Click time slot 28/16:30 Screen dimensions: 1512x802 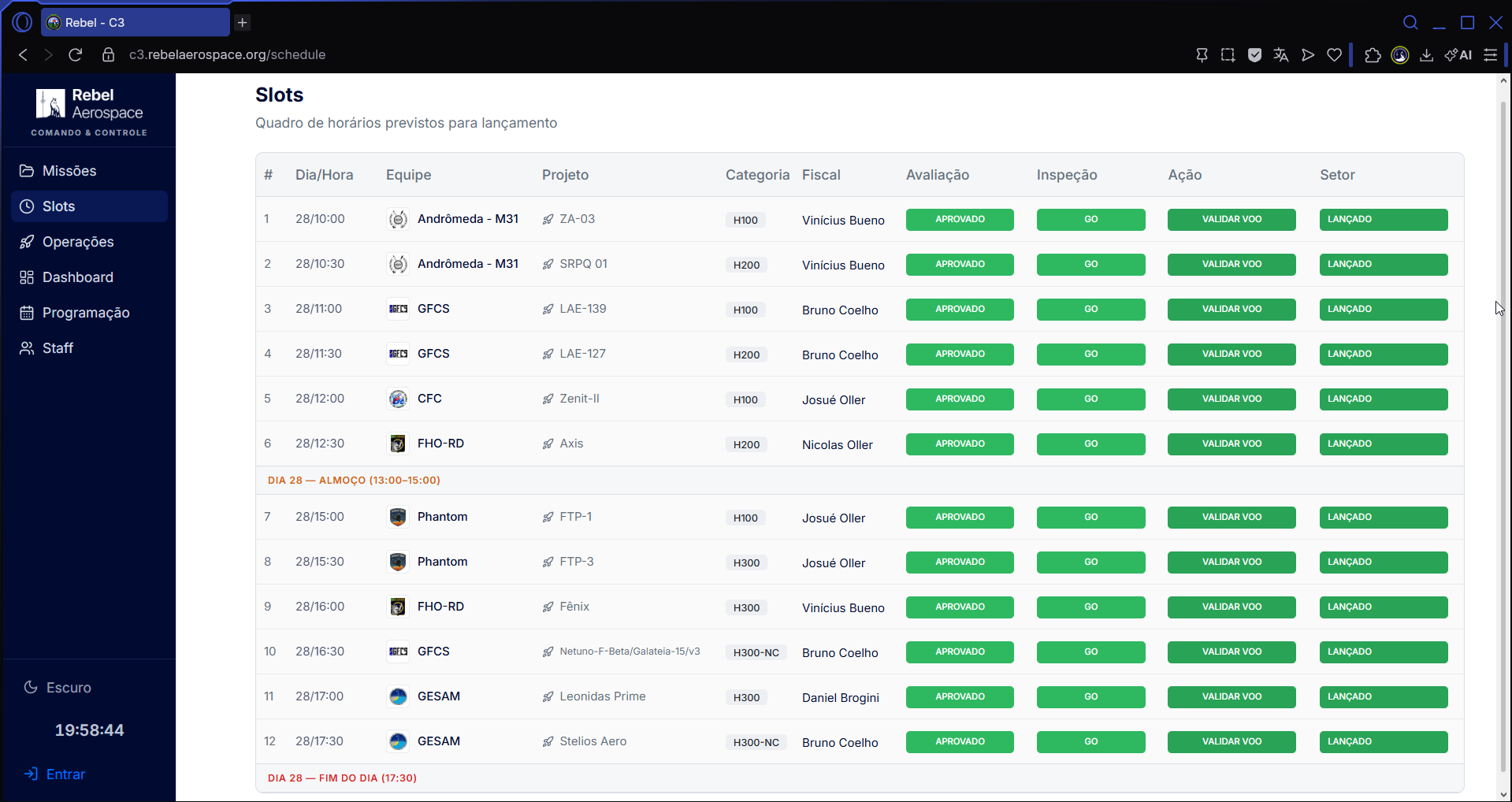click(320, 652)
